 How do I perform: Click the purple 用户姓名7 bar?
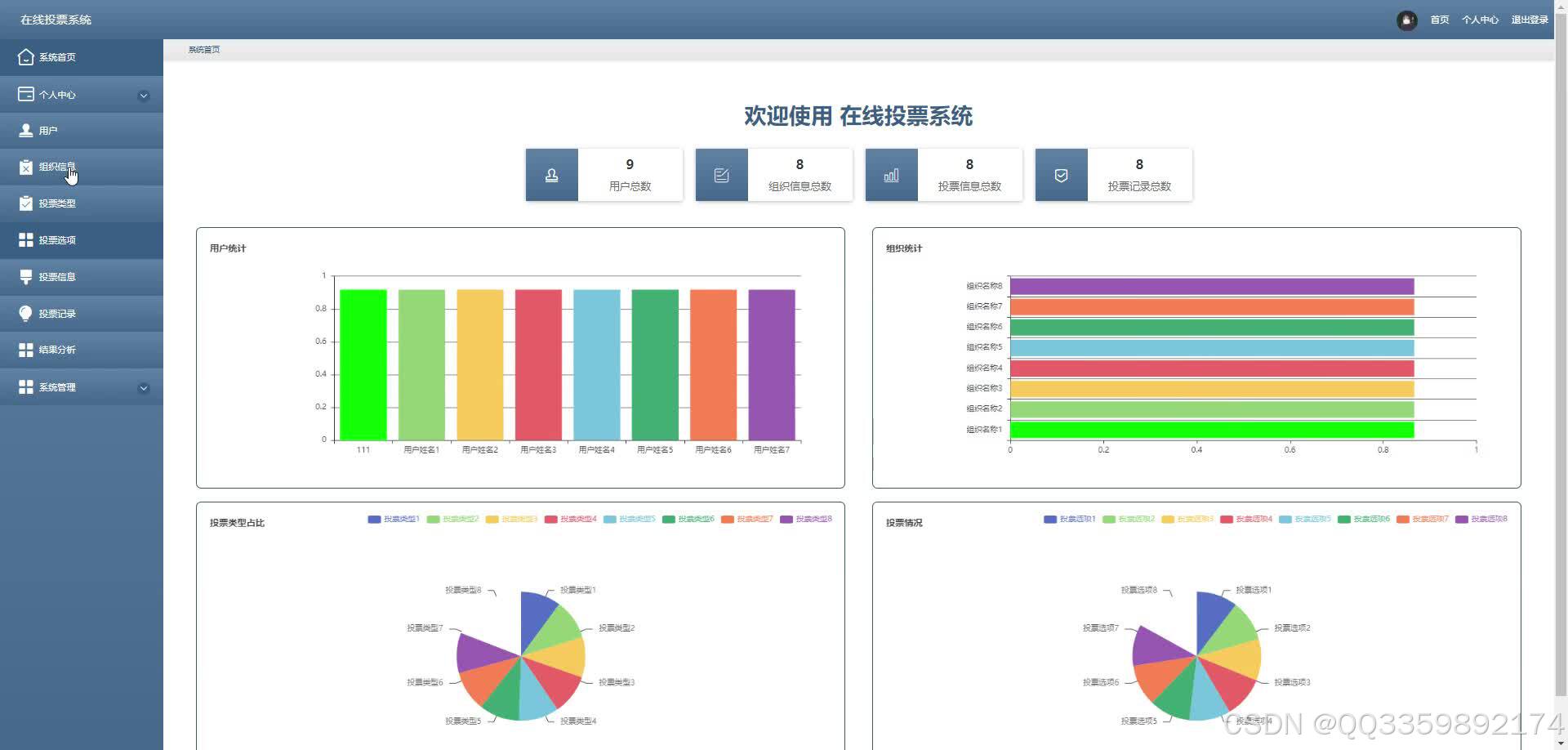coord(772,364)
